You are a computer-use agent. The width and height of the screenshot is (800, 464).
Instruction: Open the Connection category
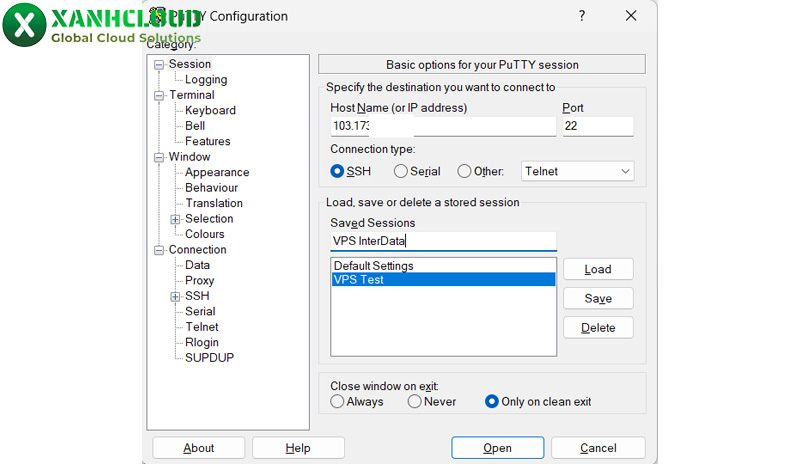(x=197, y=250)
